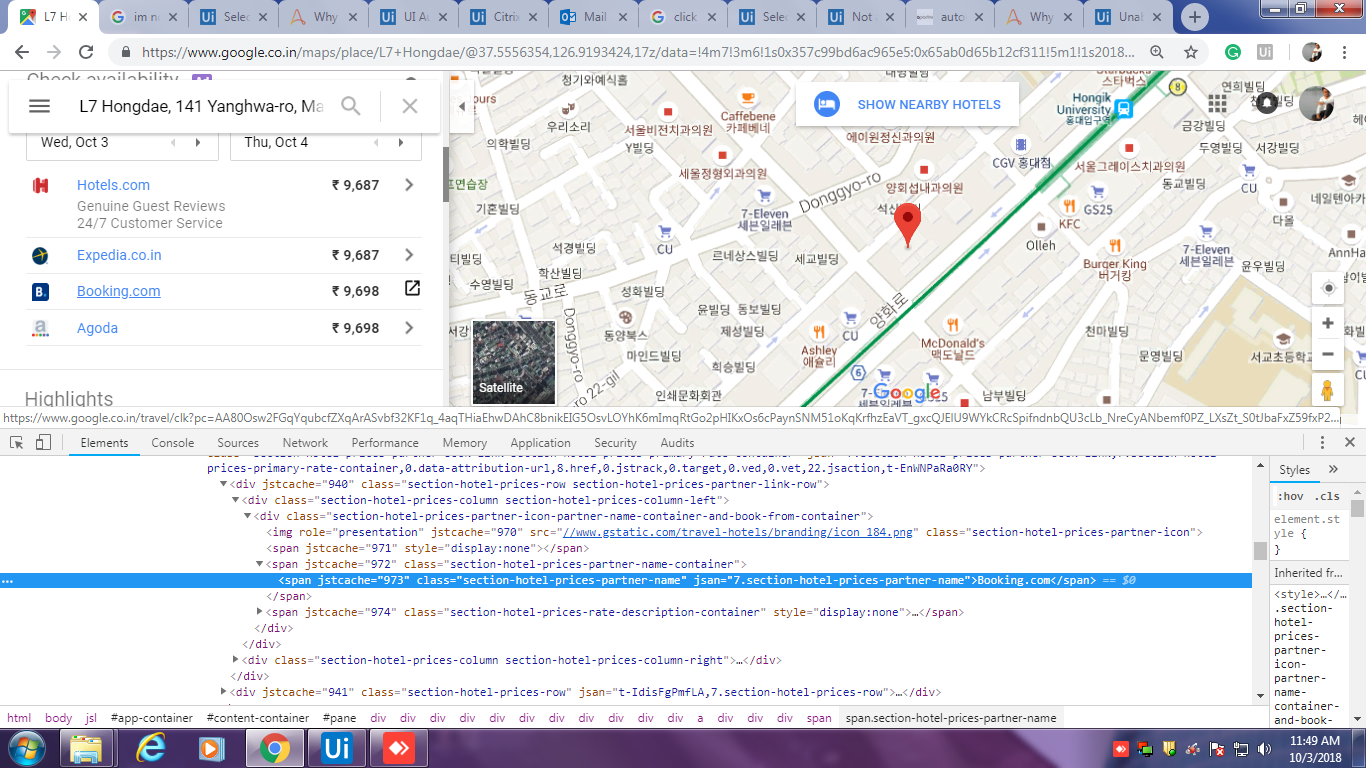Click the Hotels.com logo icon
Viewport: 1366px width, 768px height.
(41, 185)
